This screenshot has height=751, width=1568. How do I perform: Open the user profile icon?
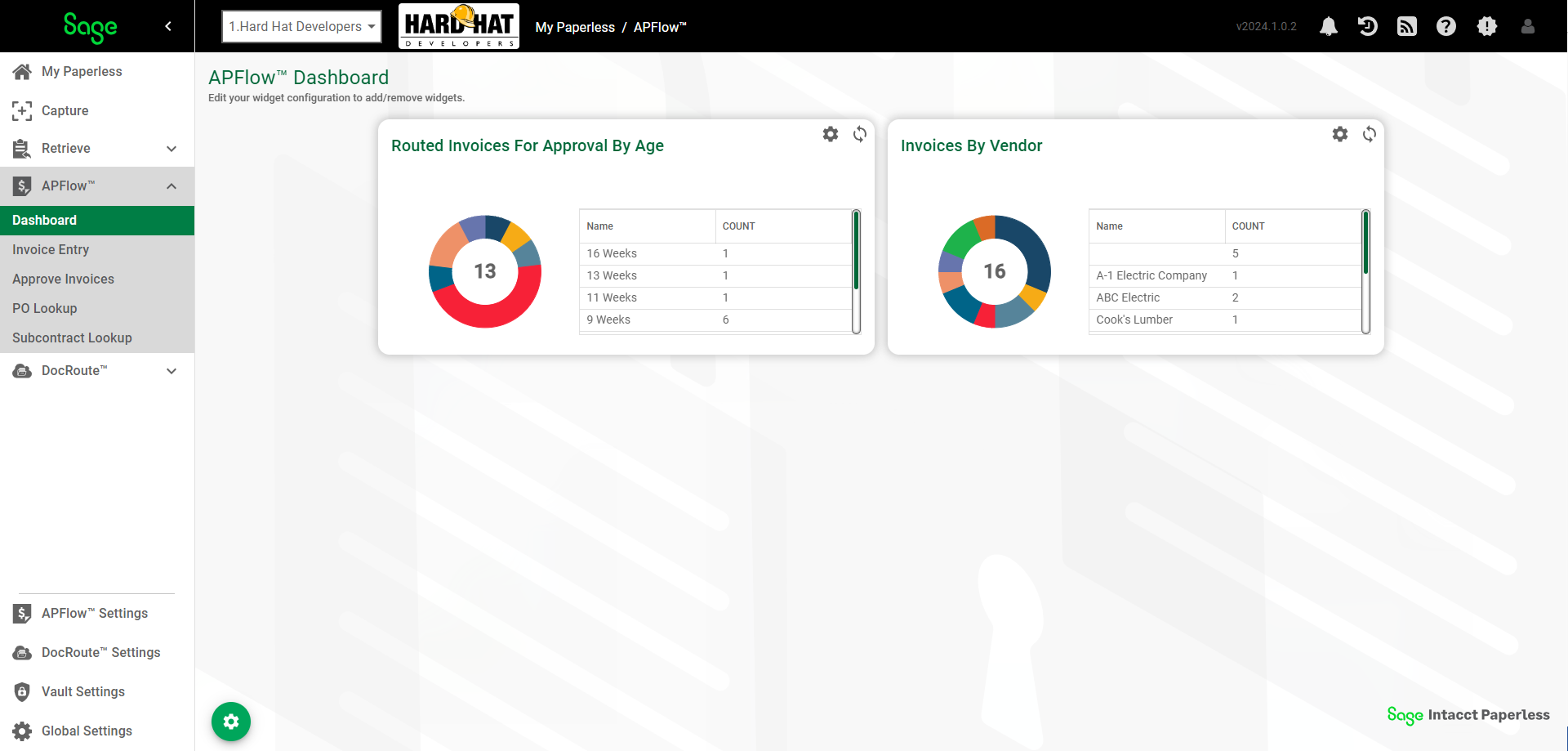point(1528,26)
